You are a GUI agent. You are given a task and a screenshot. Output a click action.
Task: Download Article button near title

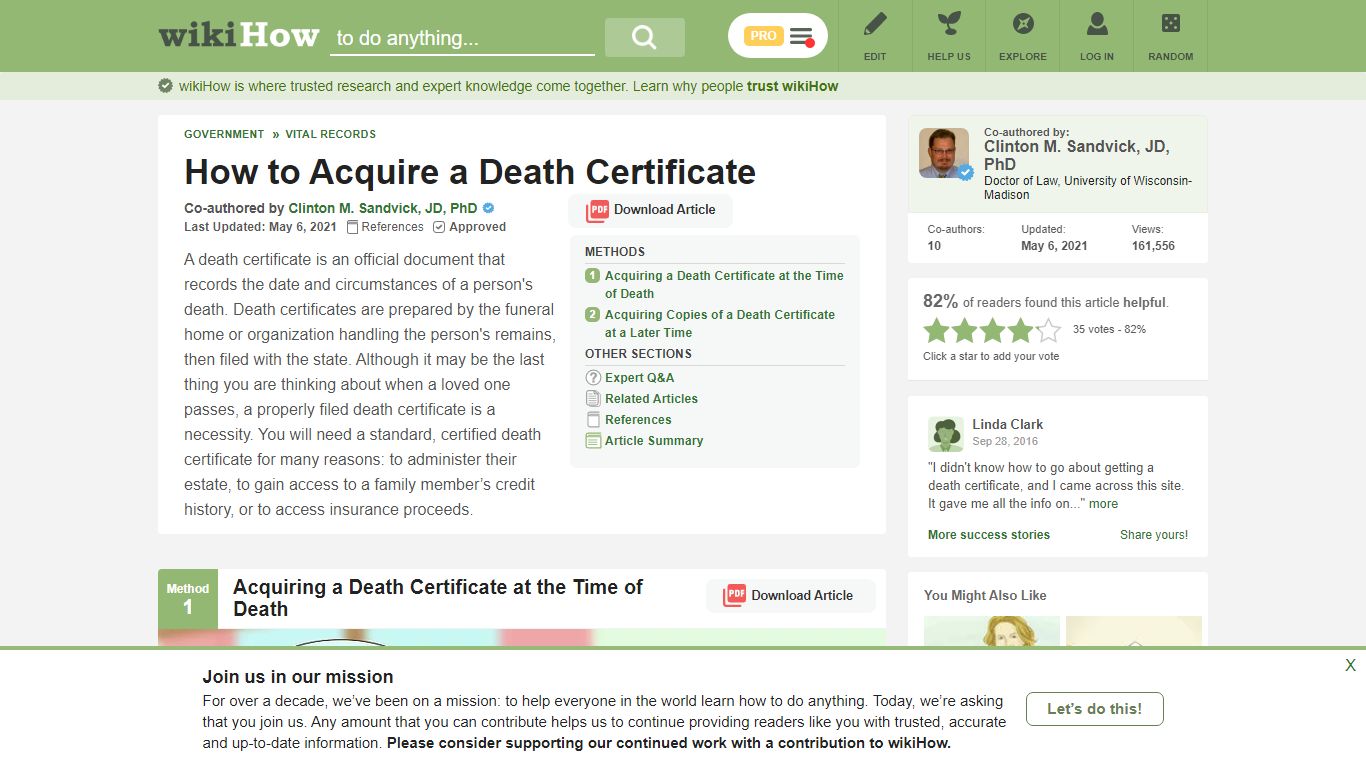[x=651, y=210]
